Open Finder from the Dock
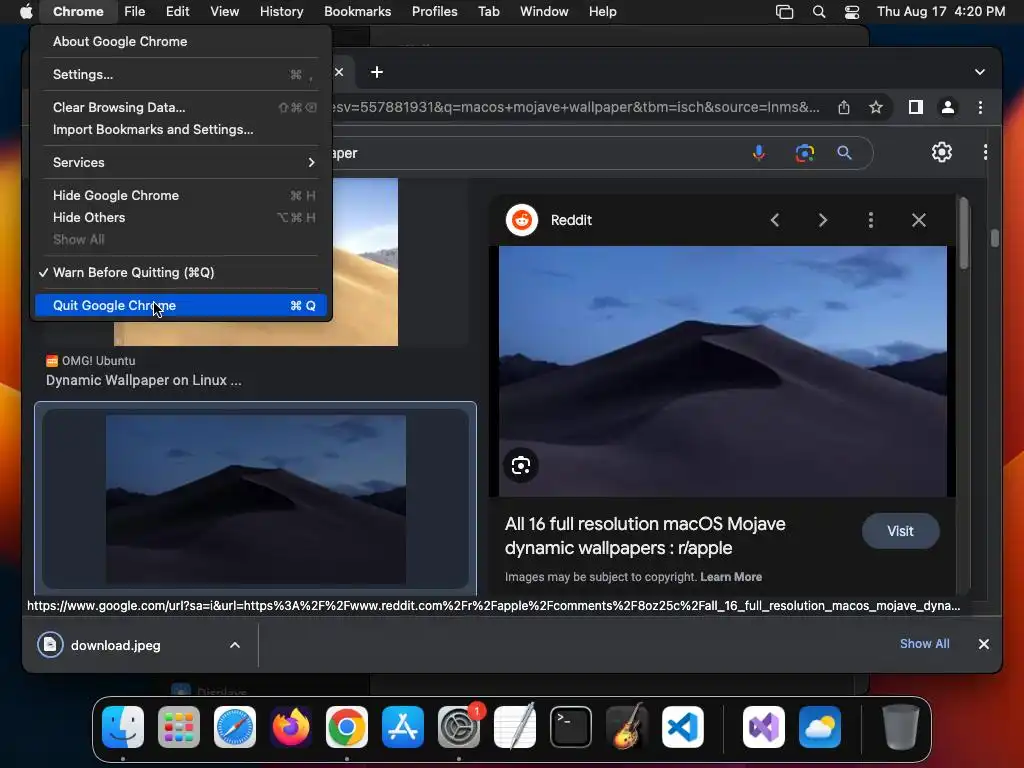 [x=123, y=727]
